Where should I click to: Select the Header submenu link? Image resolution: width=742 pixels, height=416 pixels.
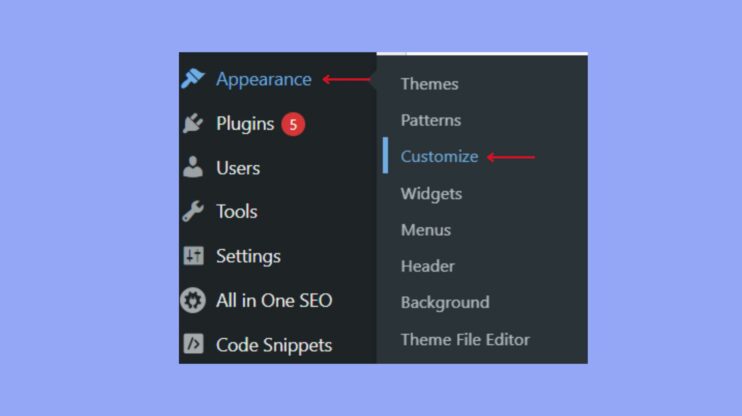tap(428, 266)
